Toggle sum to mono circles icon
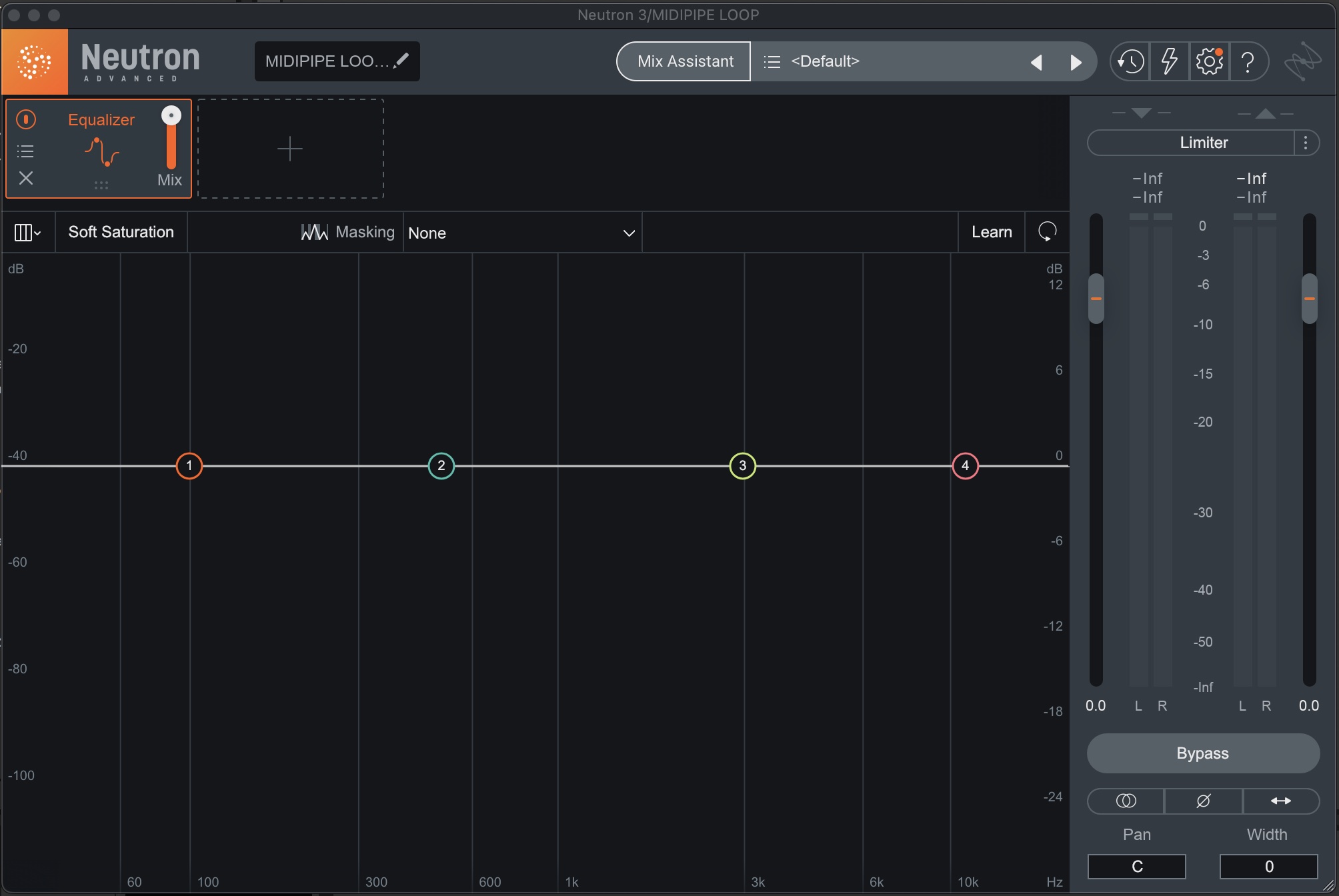This screenshot has width=1339, height=896. (1126, 801)
